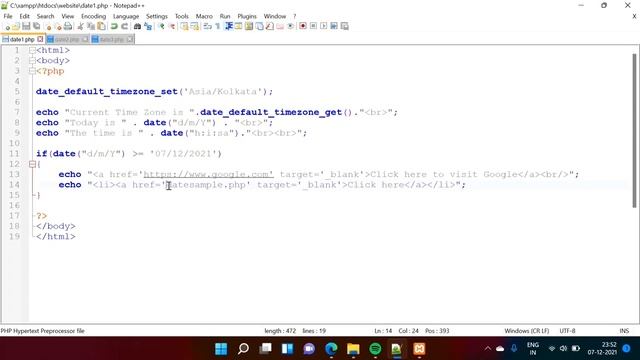Toggle Synchronize Vertical Scrolling icon
Image resolution: width=640 pixels, height=360 pixels.
[184, 27]
